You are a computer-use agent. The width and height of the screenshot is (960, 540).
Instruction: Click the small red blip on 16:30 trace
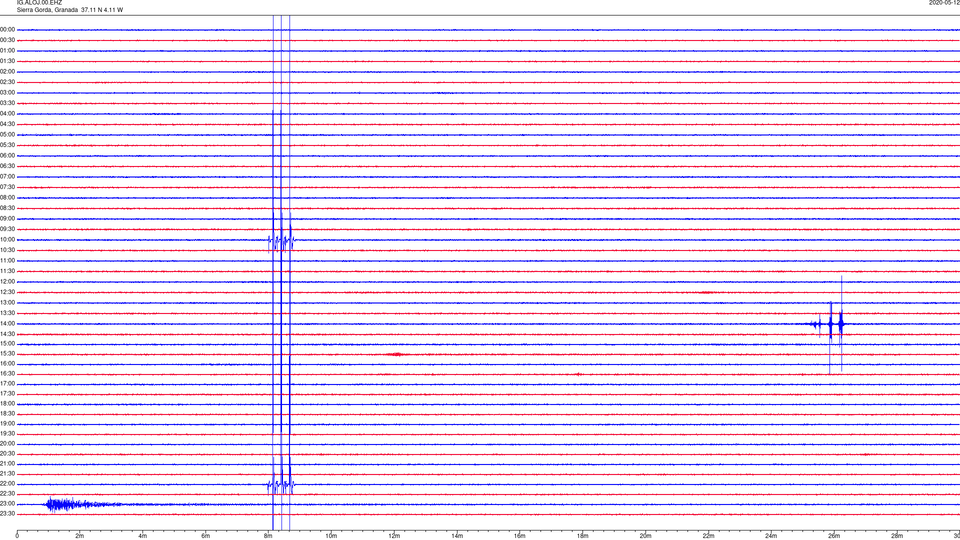(579, 374)
